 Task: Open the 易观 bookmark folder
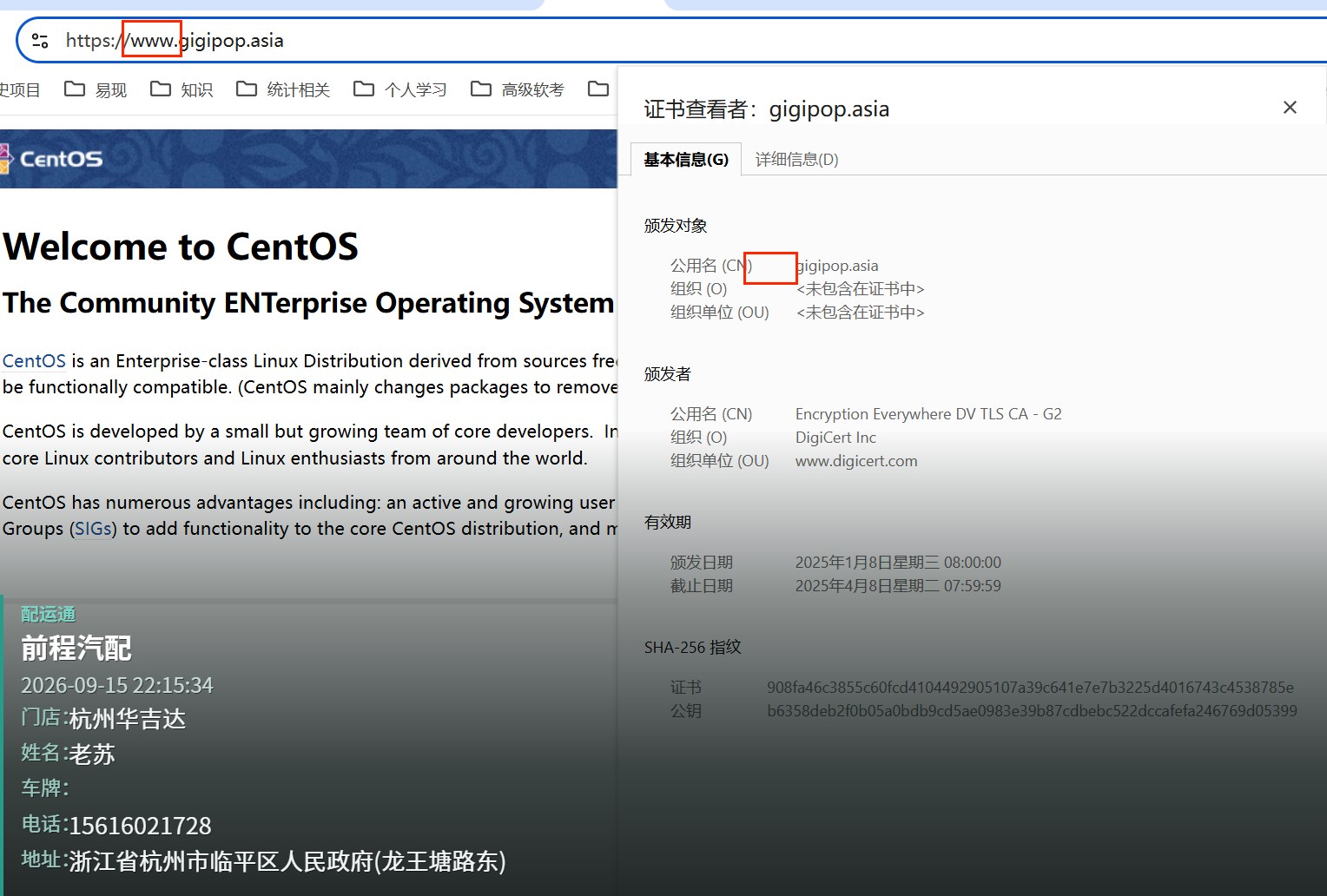tap(96, 89)
